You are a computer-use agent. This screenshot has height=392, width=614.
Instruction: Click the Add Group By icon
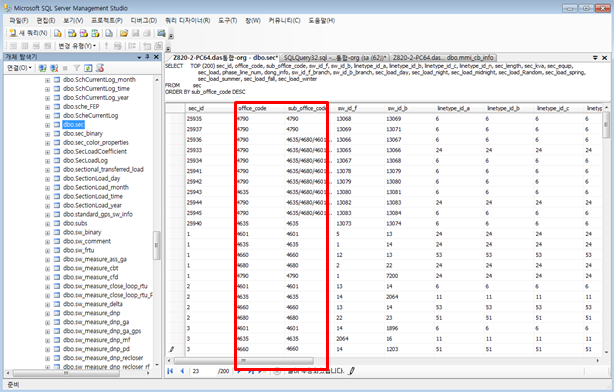coord(132,46)
